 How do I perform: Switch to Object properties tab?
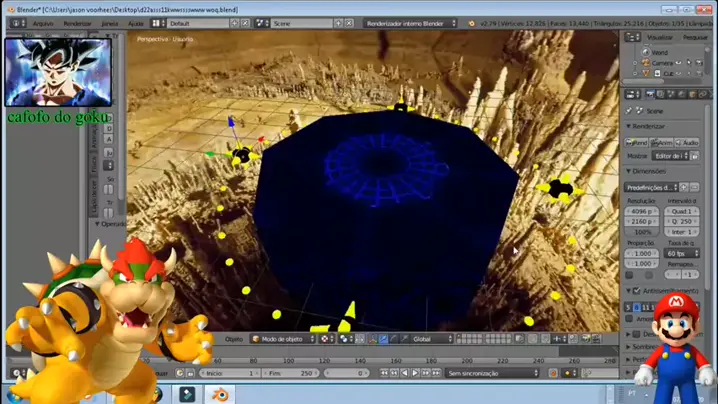pyautogui.click(x=692, y=94)
